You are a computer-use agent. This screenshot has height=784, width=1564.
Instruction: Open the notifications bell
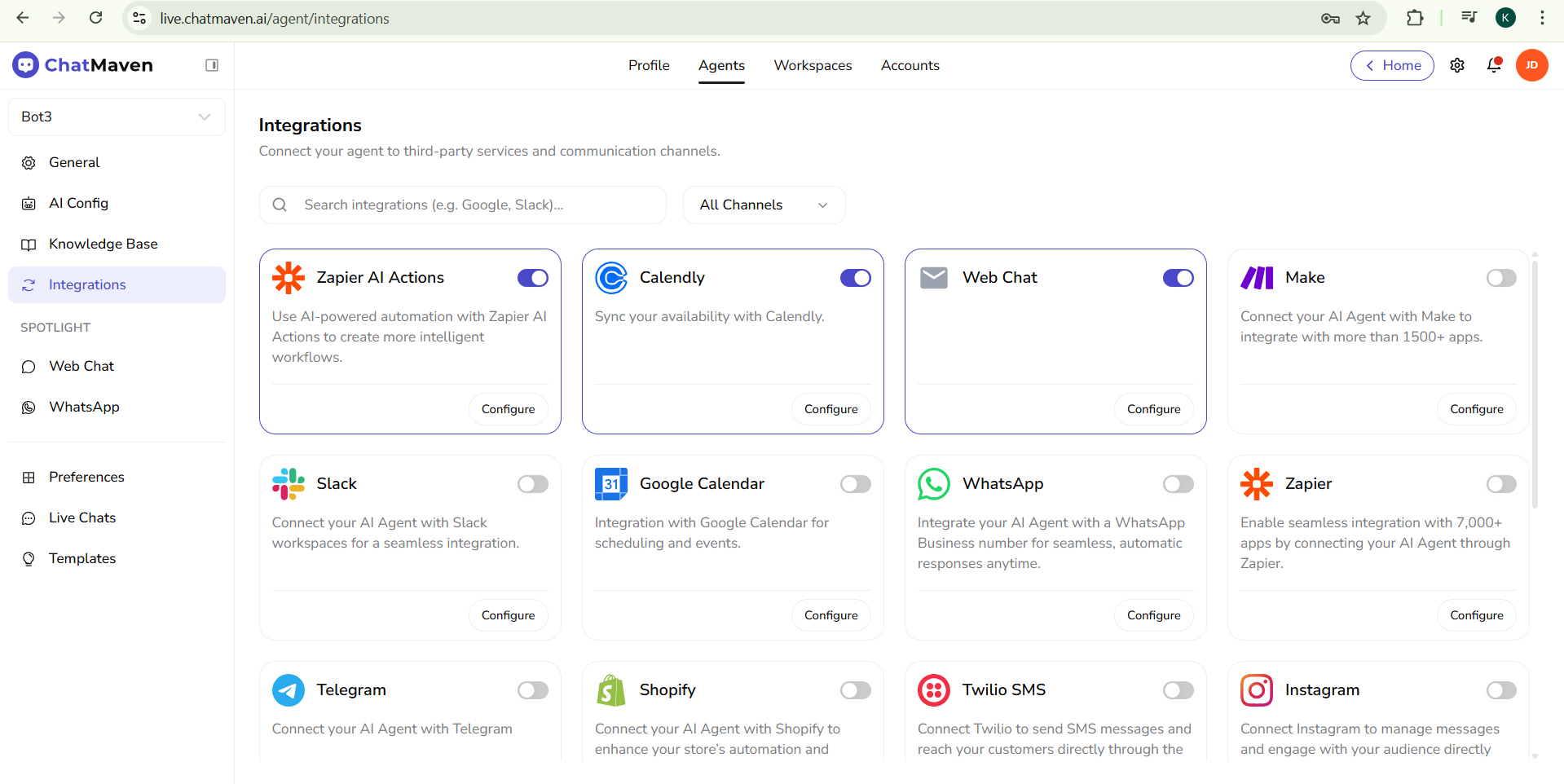coord(1494,65)
